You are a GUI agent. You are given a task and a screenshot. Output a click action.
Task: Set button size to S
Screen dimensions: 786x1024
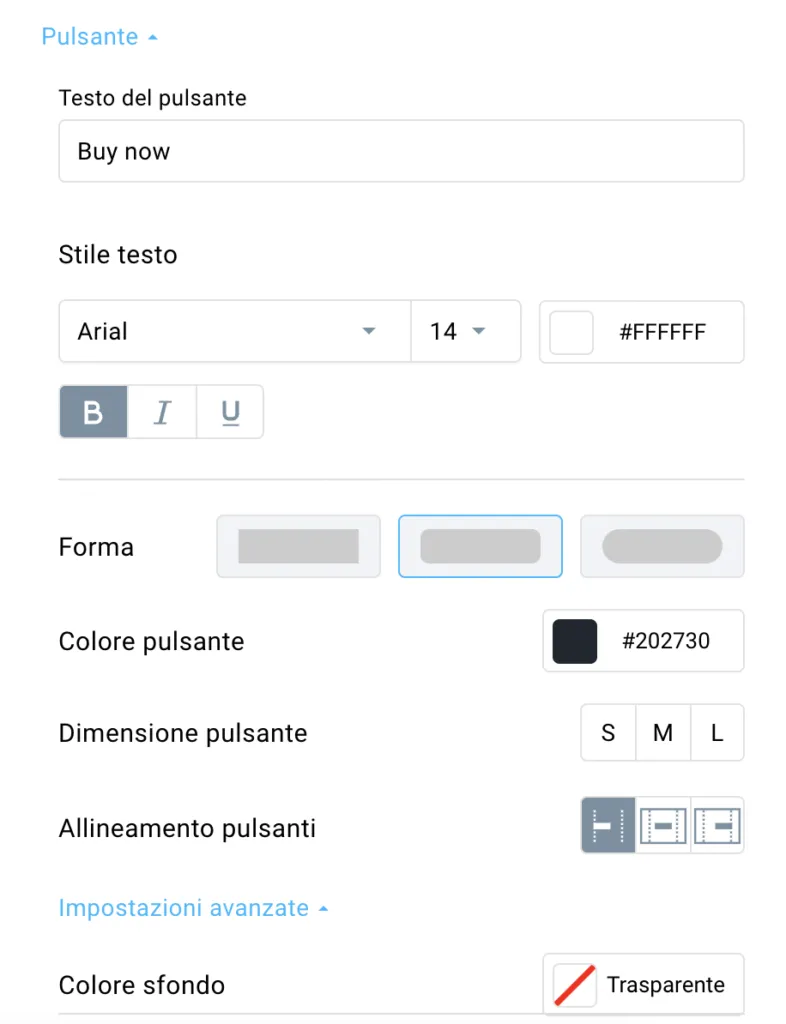tap(608, 733)
